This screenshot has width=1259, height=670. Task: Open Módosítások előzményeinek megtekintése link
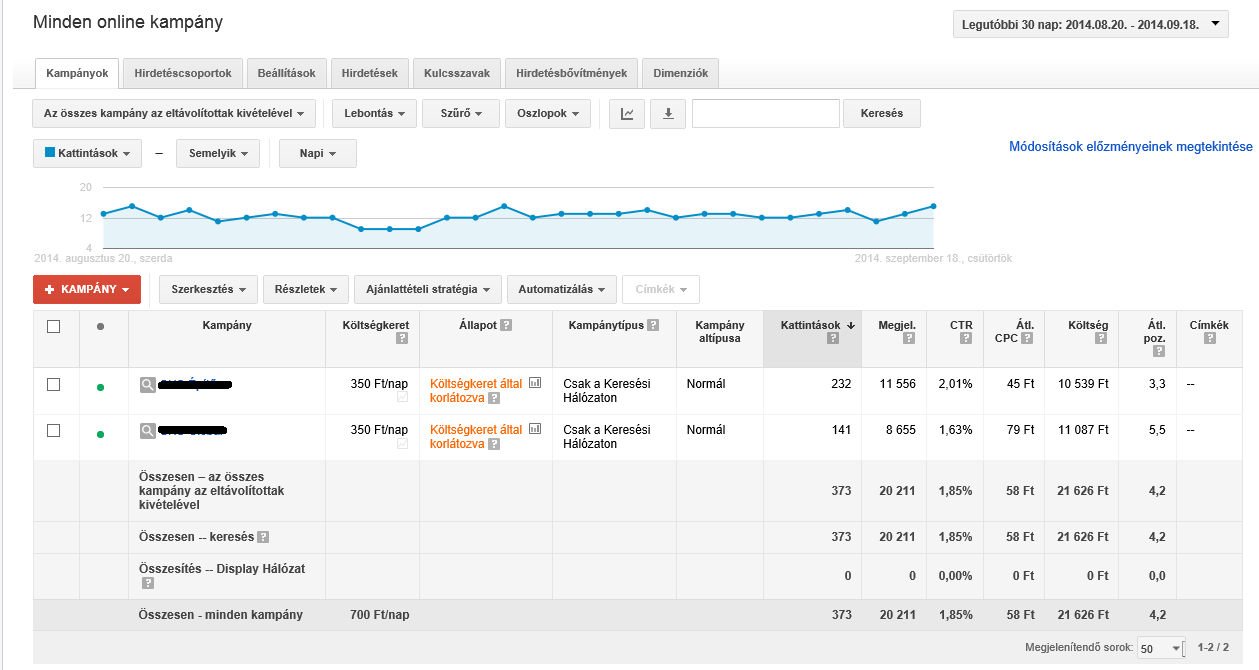click(1131, 147)
